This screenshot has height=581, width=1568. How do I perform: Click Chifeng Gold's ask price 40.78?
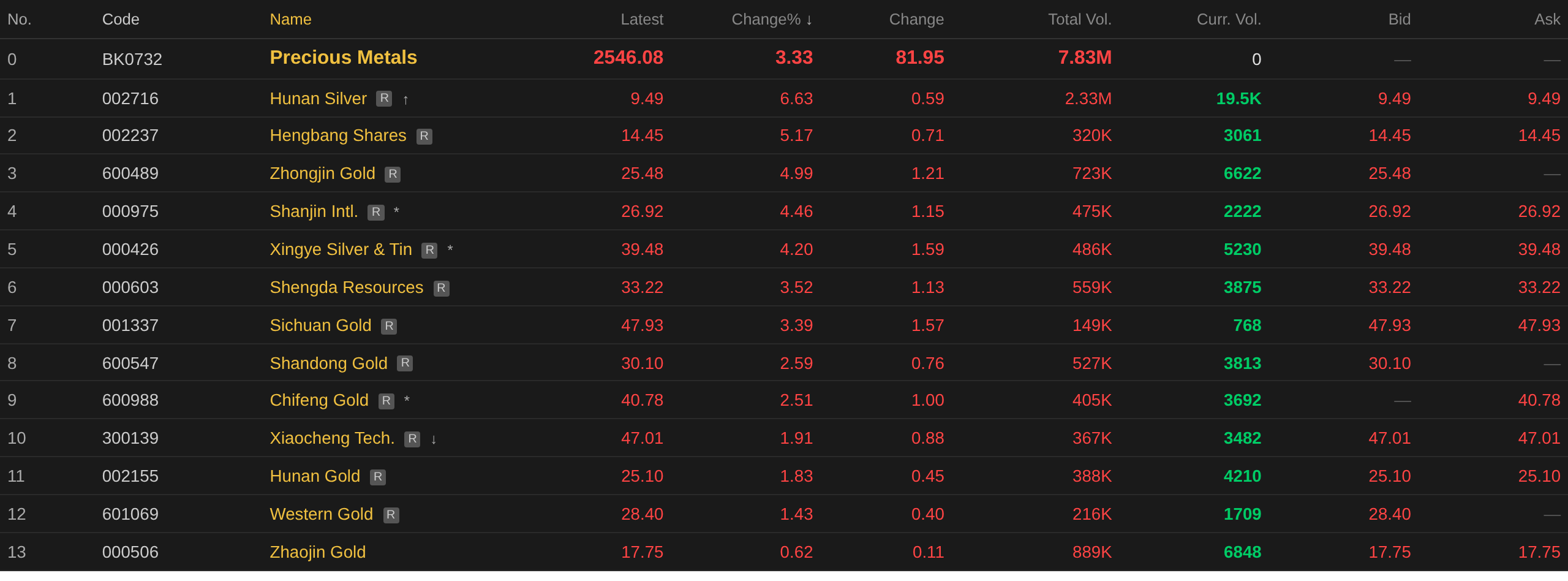coord(1539,400)
